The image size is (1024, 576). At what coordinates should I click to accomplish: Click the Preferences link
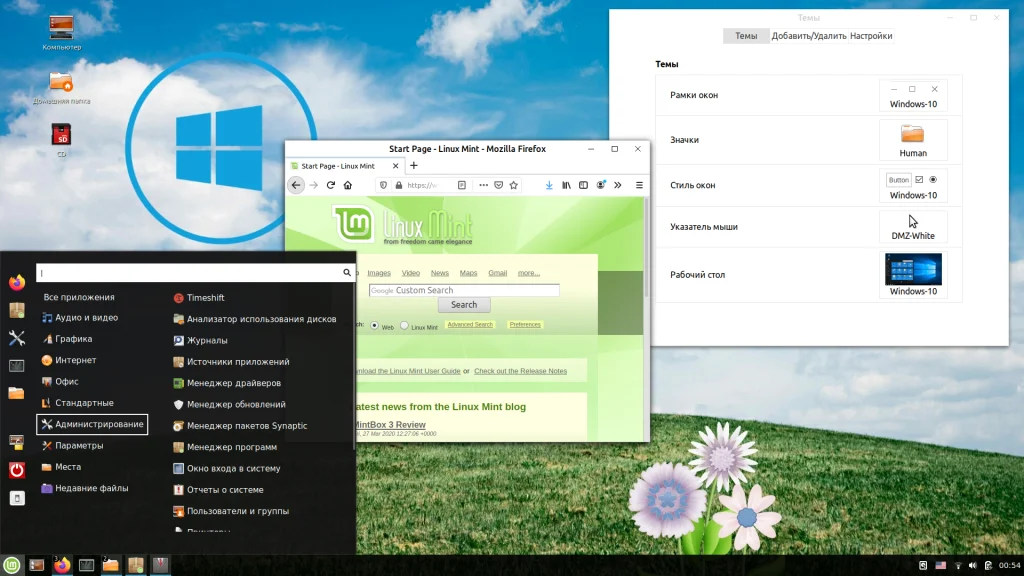pyautogui.click(x=525, y=325)
